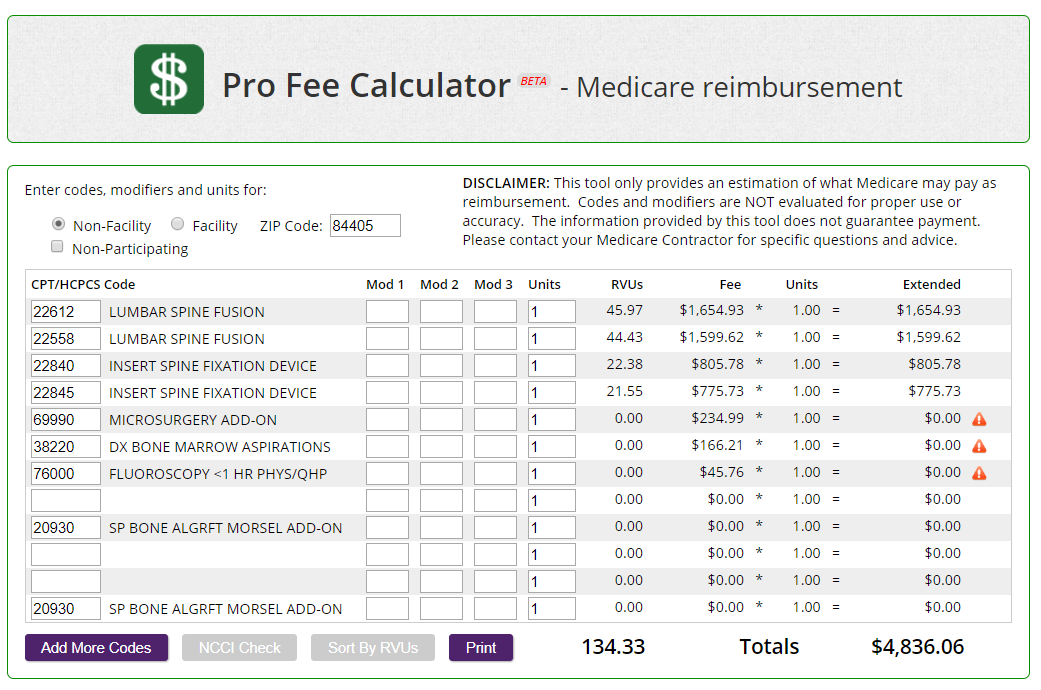Click the Extended amount $775.73 for 22845
Screen dimensions: 1041x690
935,391
